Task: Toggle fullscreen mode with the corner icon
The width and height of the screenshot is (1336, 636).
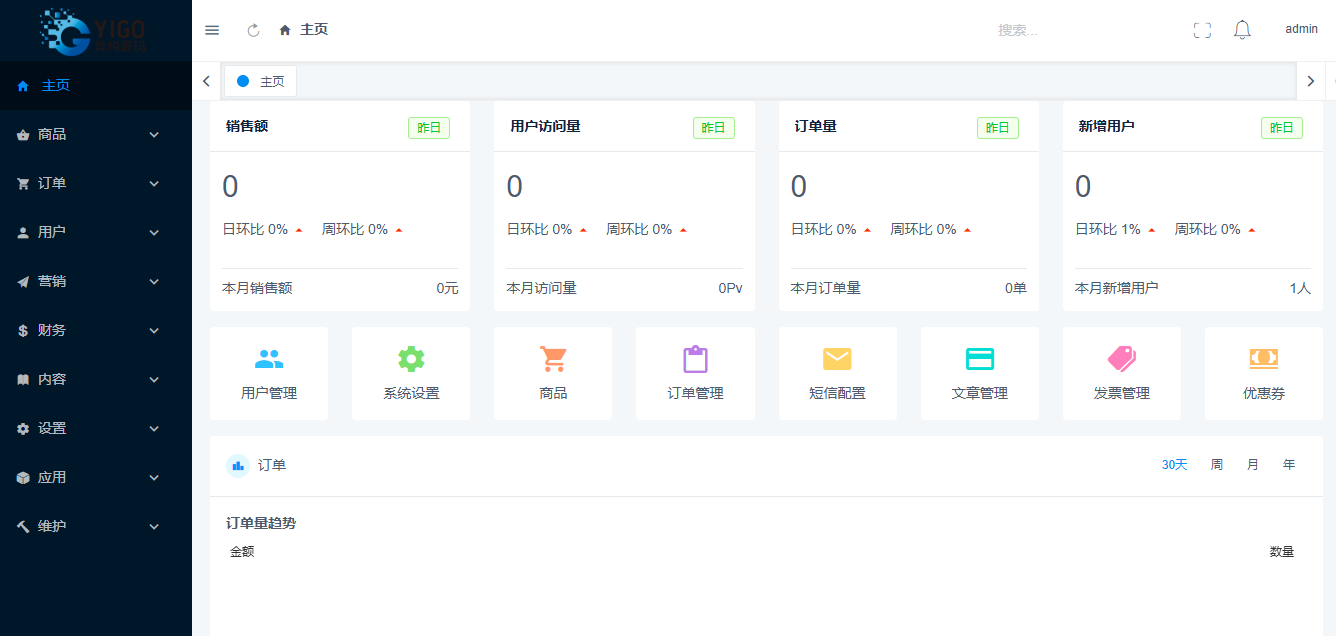Action: [x=1202, y=29]
